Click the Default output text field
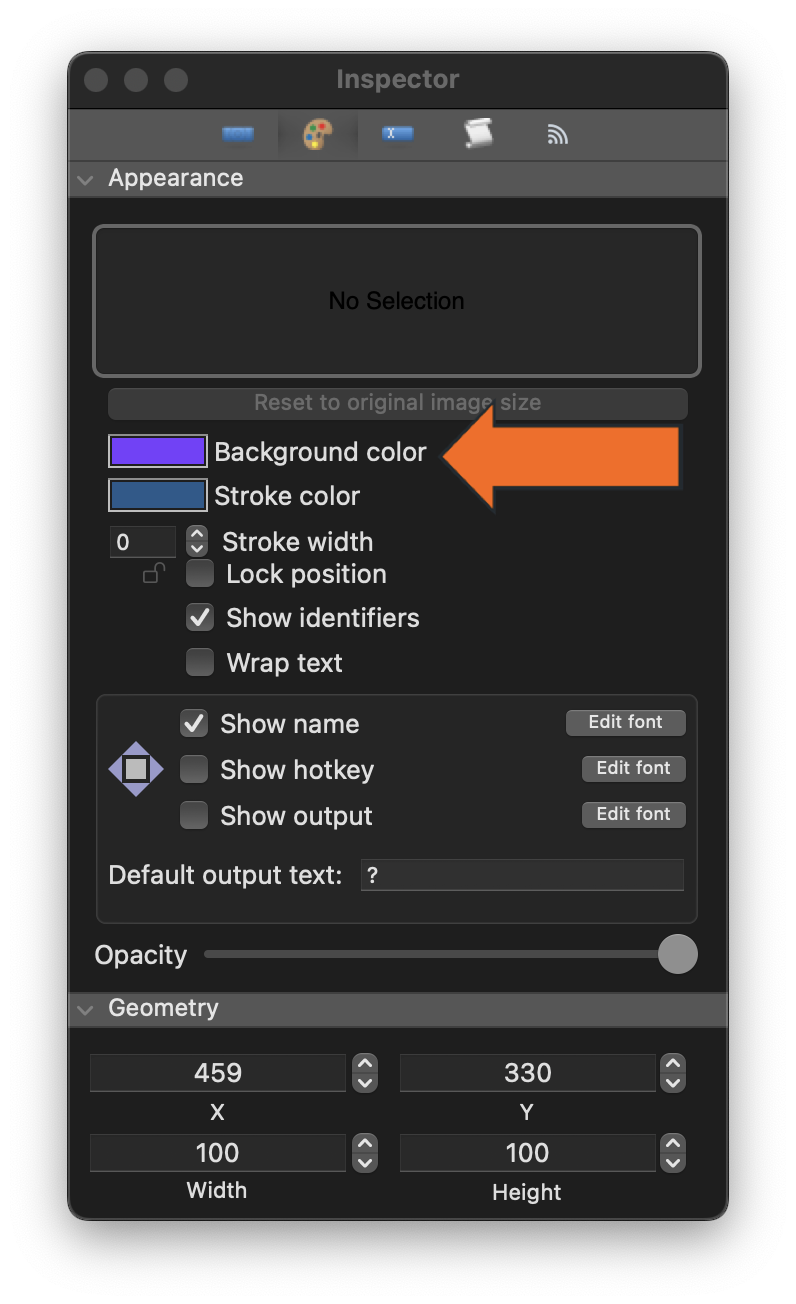796x1304 pixels. coord(521,874)
